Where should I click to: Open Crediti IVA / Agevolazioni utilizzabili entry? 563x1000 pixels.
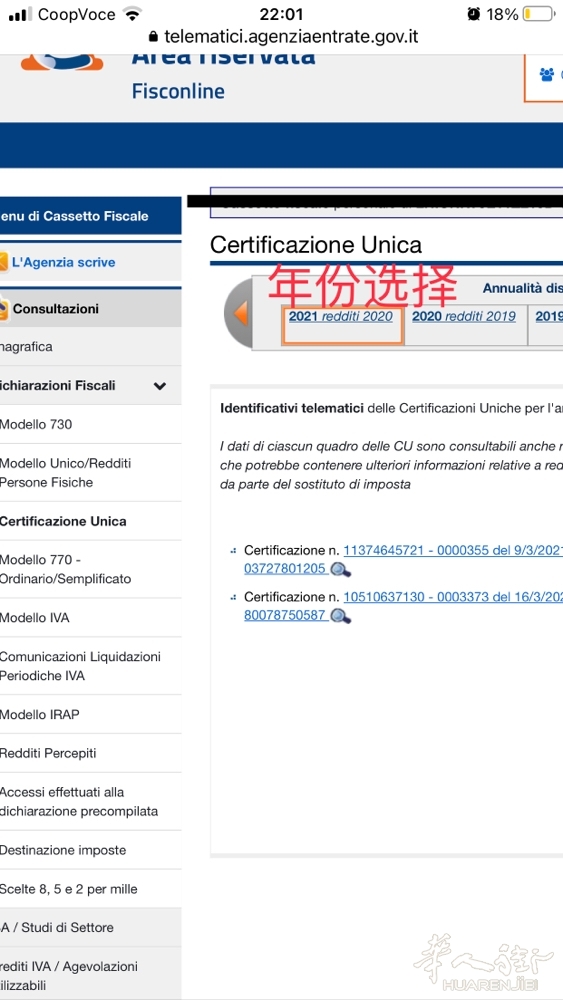[91, 974]
